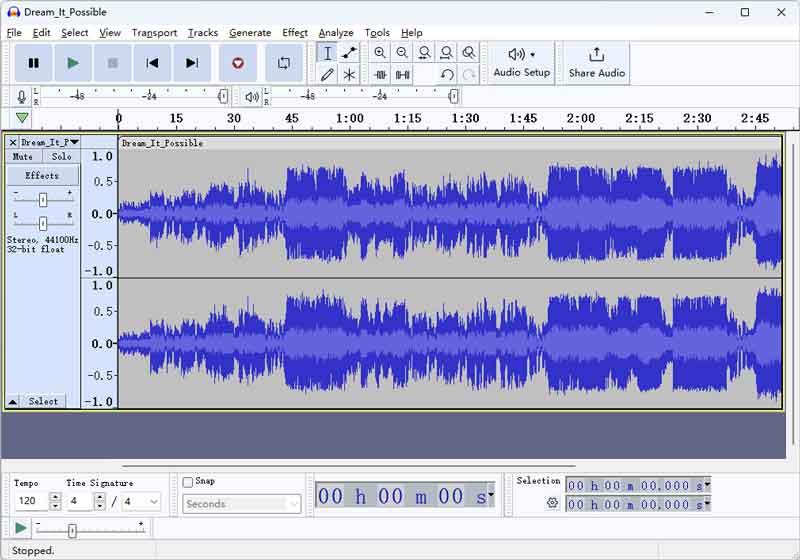Click the Trim audio outside selection icon
The width and height of the screenshot is (800, 560).
tap(380, 75)
